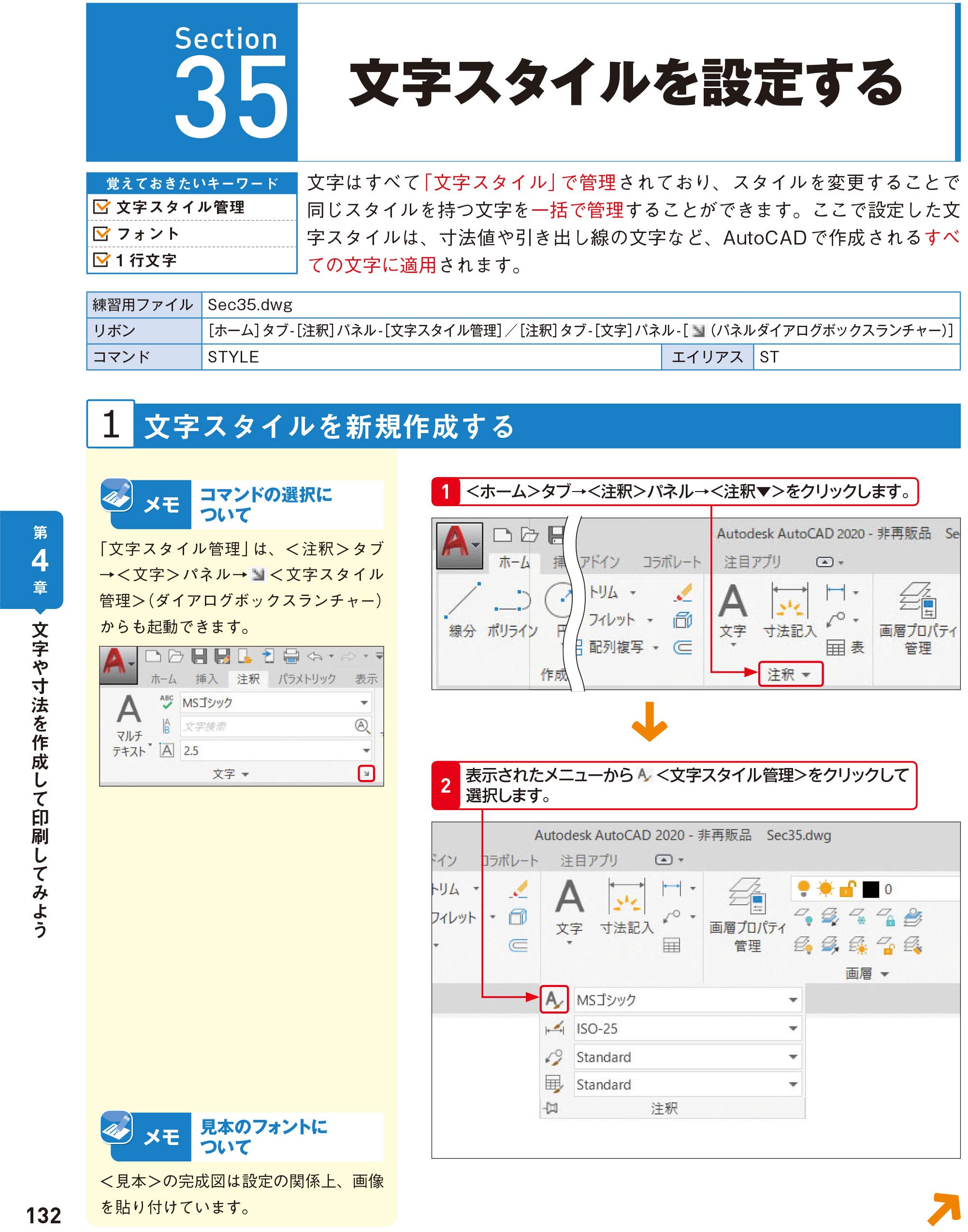Click the Redo arrow icon
Image resolution: width=968 pixels, height=1232 pixels.
[x=349, y=656]
